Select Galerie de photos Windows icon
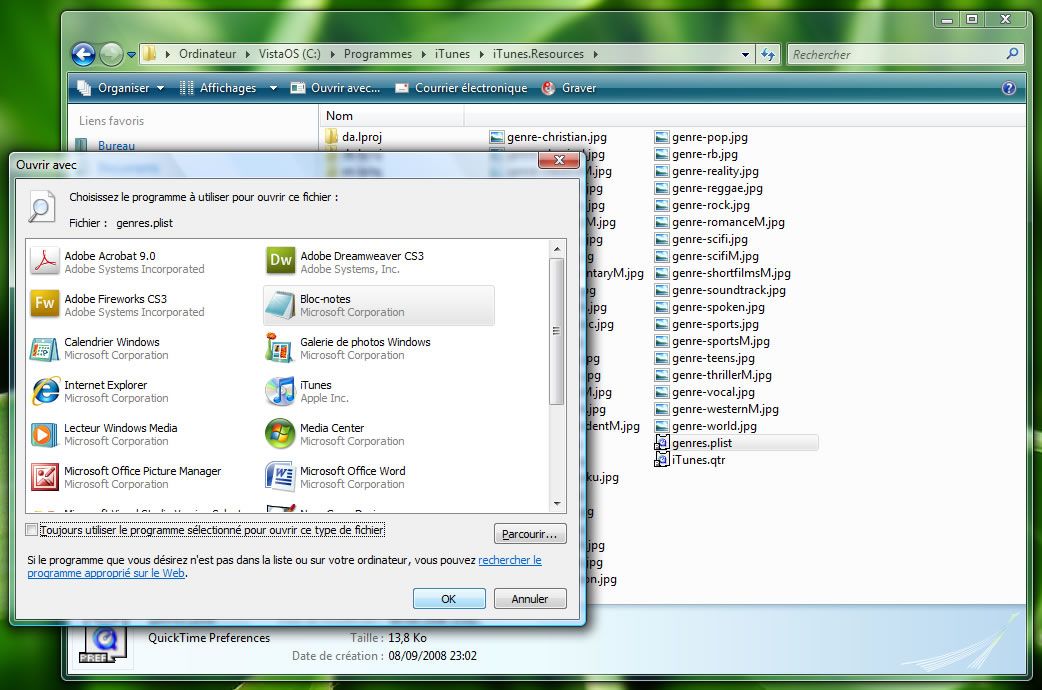The image size is (1042, 690). coord(280,348)
